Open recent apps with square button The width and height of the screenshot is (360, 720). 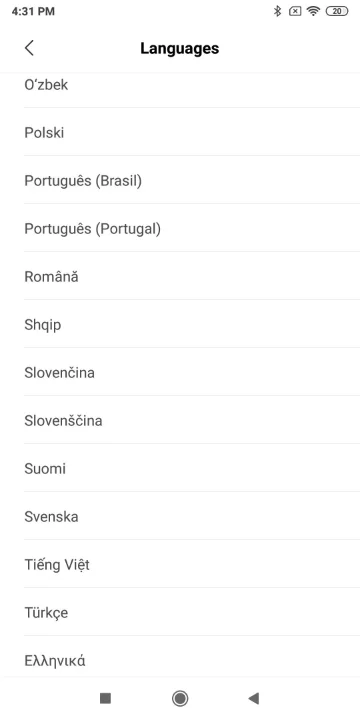[x=106, y=698]
